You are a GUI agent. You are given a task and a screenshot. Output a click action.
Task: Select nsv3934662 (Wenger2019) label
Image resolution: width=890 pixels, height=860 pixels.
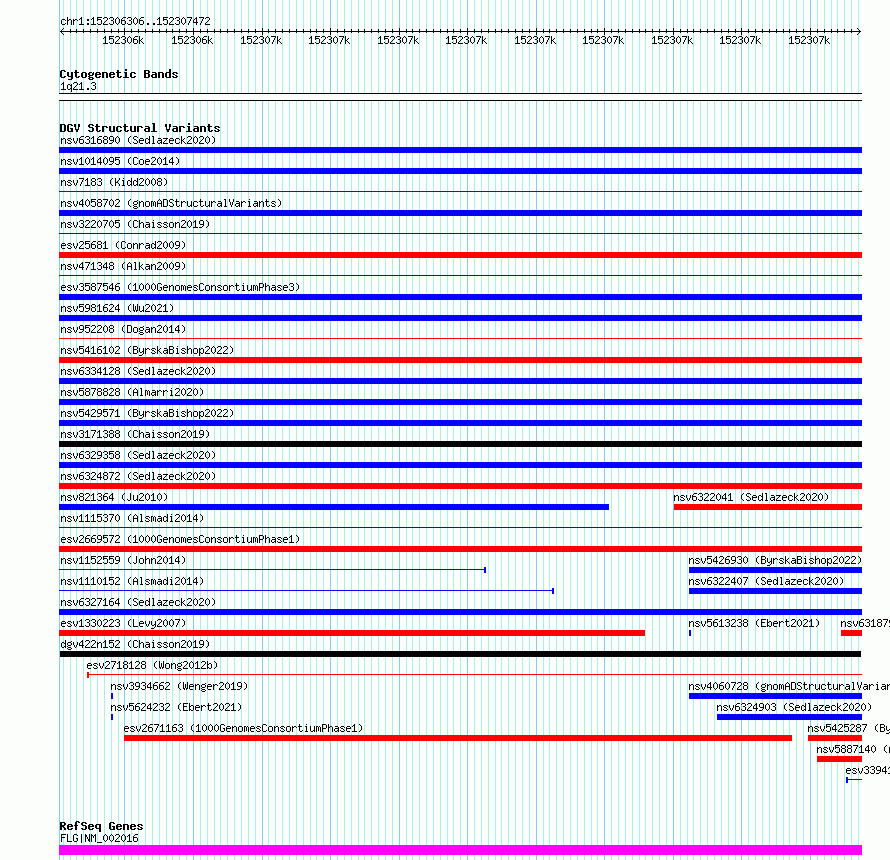pos(179,686)
